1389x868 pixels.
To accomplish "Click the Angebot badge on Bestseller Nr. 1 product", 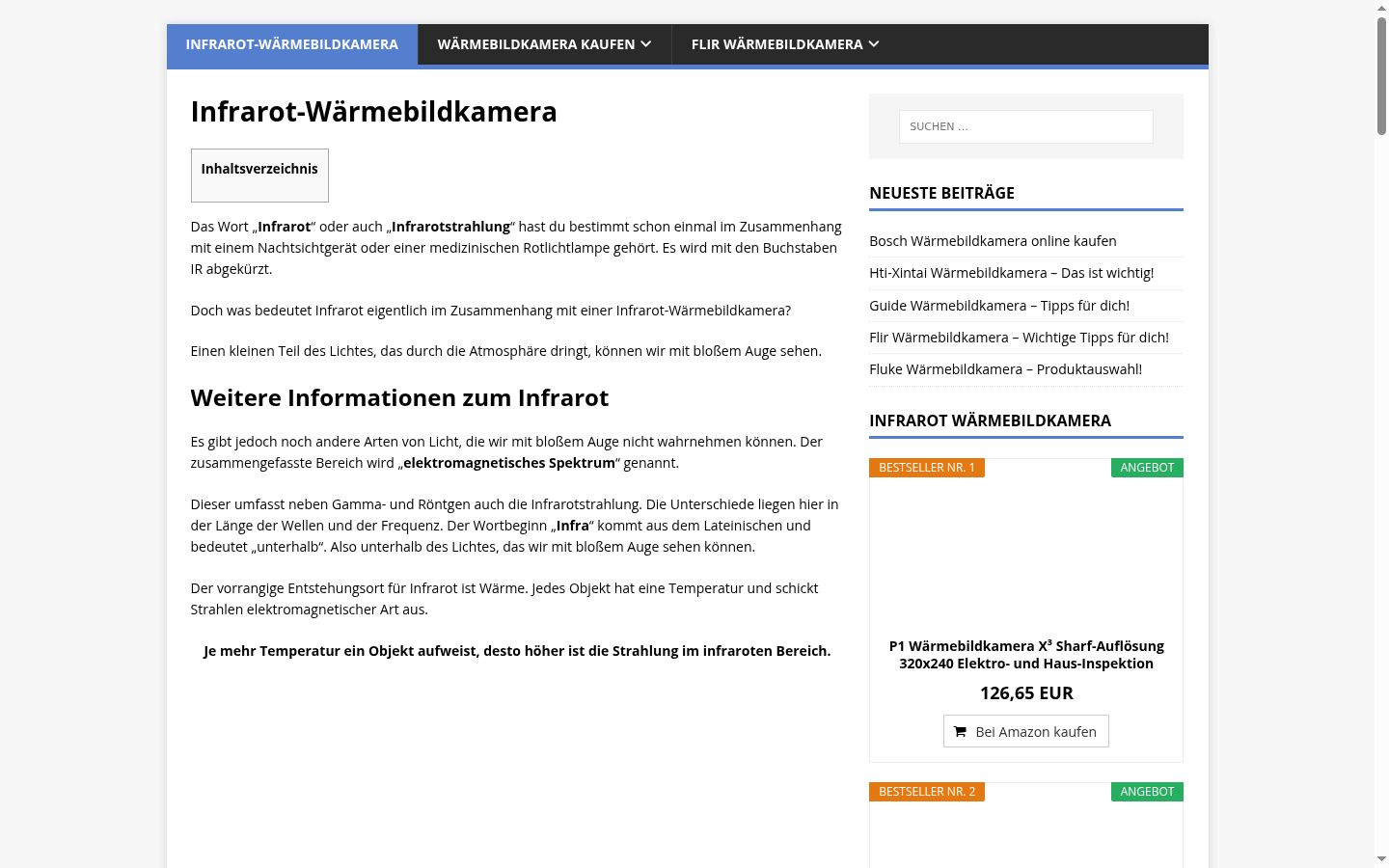I will point(1147,468).
